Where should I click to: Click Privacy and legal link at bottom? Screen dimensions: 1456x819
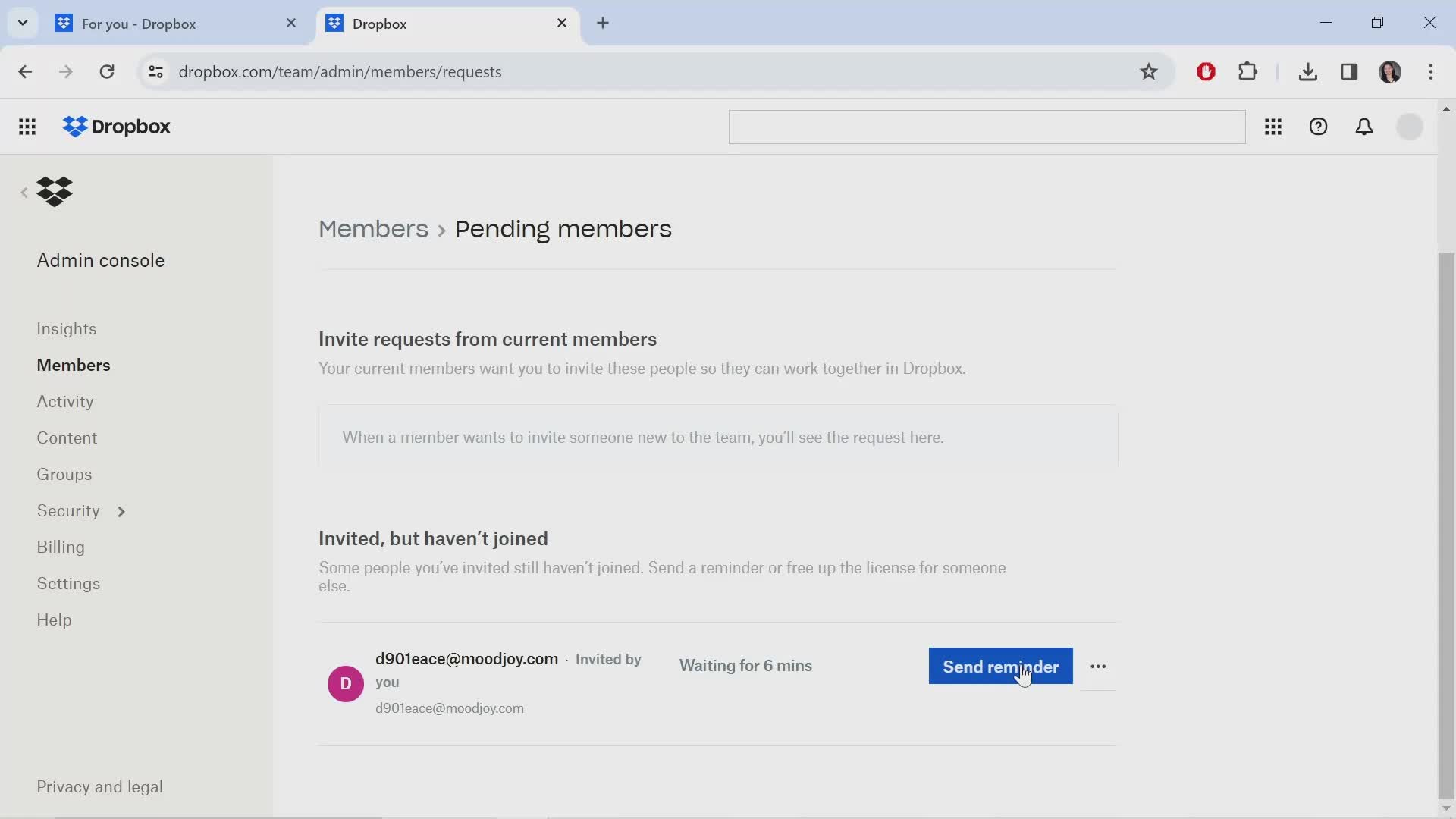tap(100, 787)
